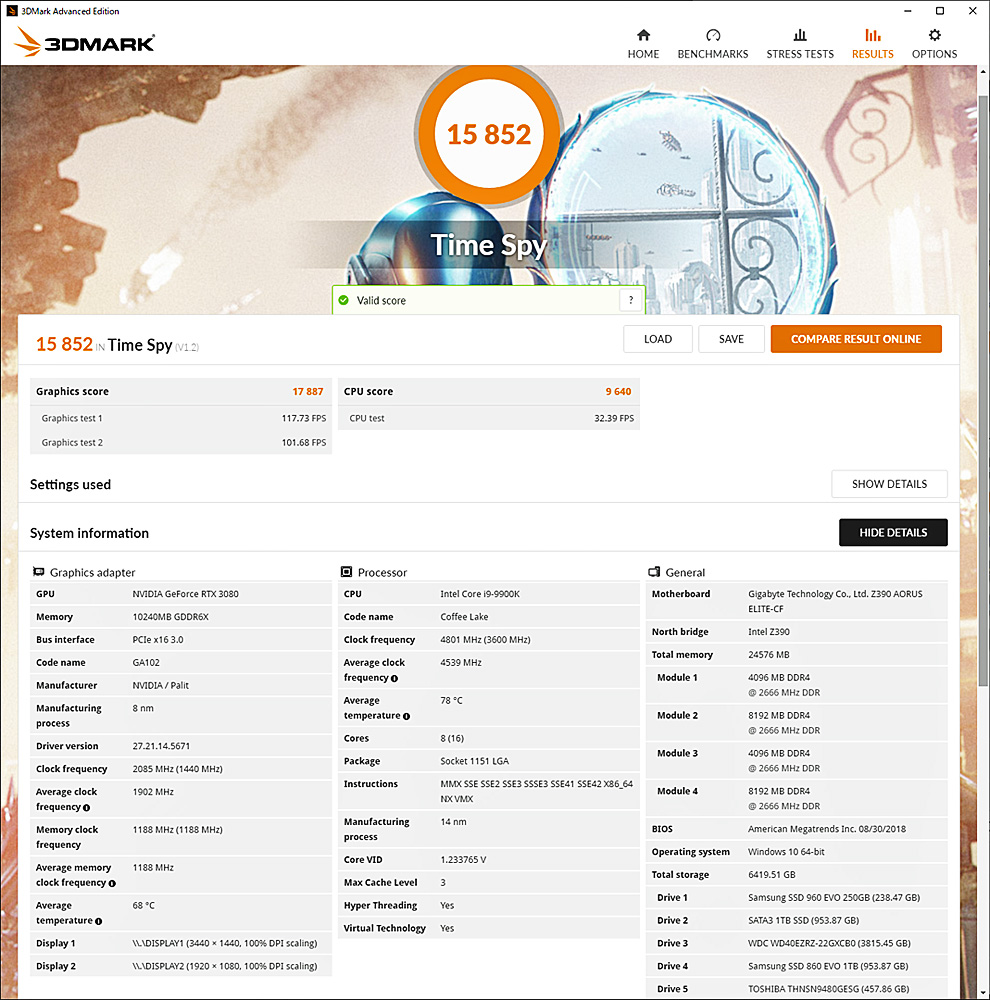Click Socket 1151 LGA package value
990x1000 pixels.
pos(475,761)
